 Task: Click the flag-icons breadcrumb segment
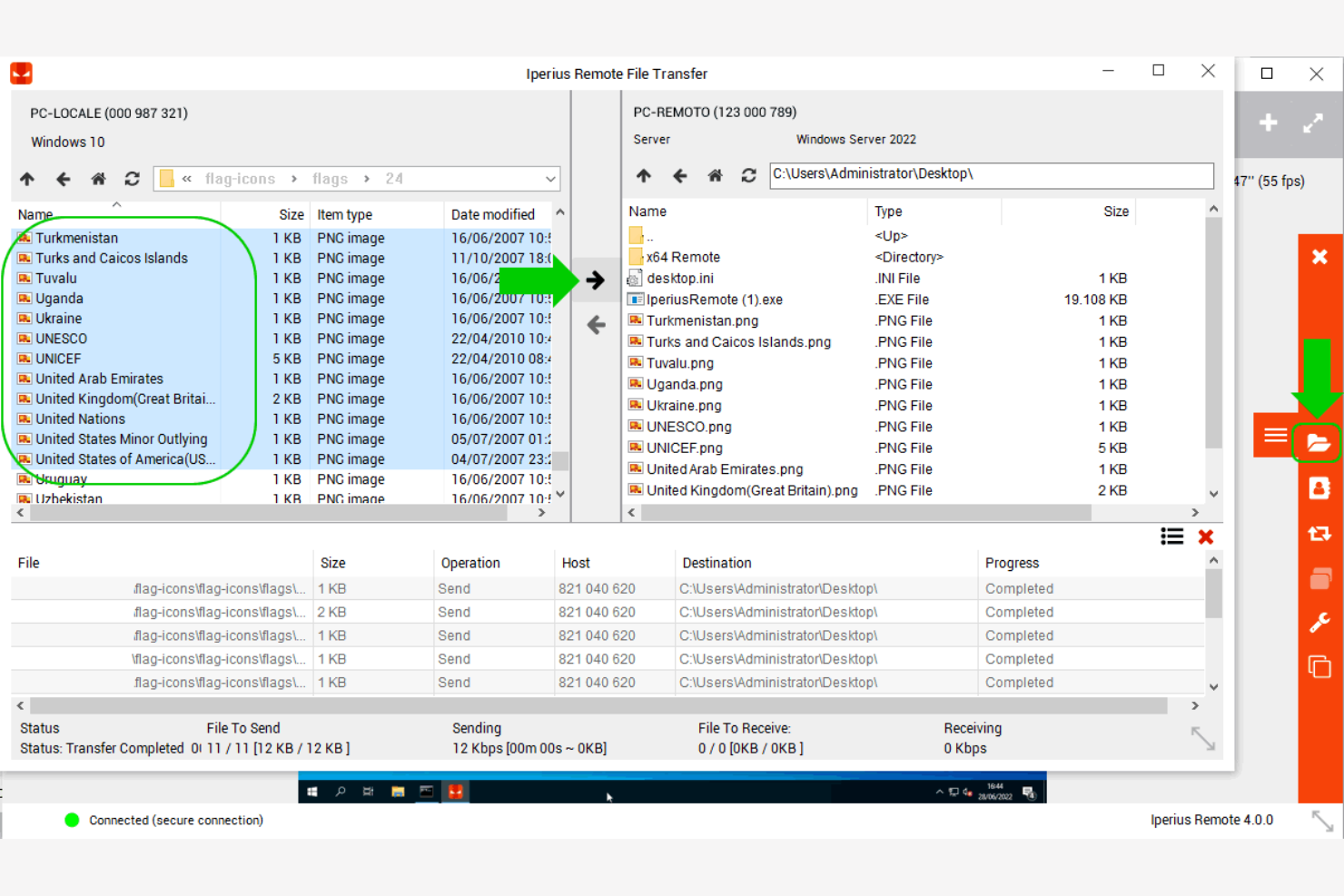pos(240,179)
